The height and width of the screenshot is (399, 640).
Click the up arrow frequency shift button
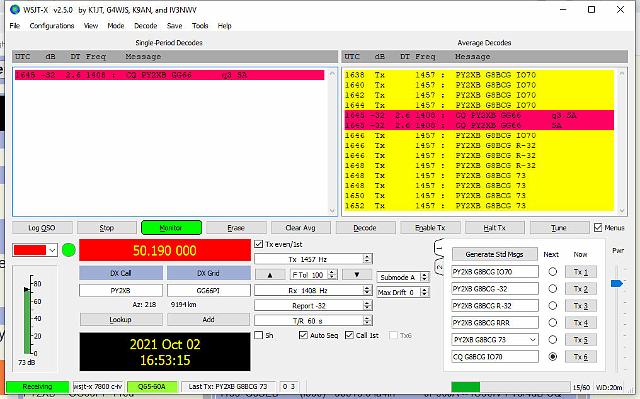270,275
